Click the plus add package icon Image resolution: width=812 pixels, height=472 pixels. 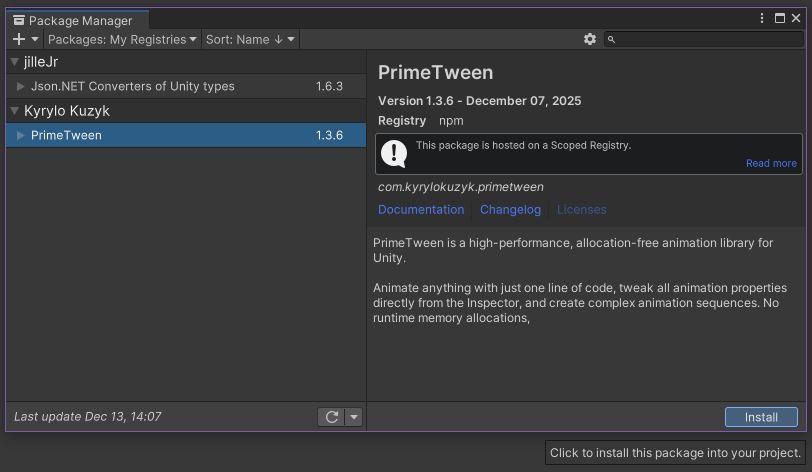tap(19, 39)
